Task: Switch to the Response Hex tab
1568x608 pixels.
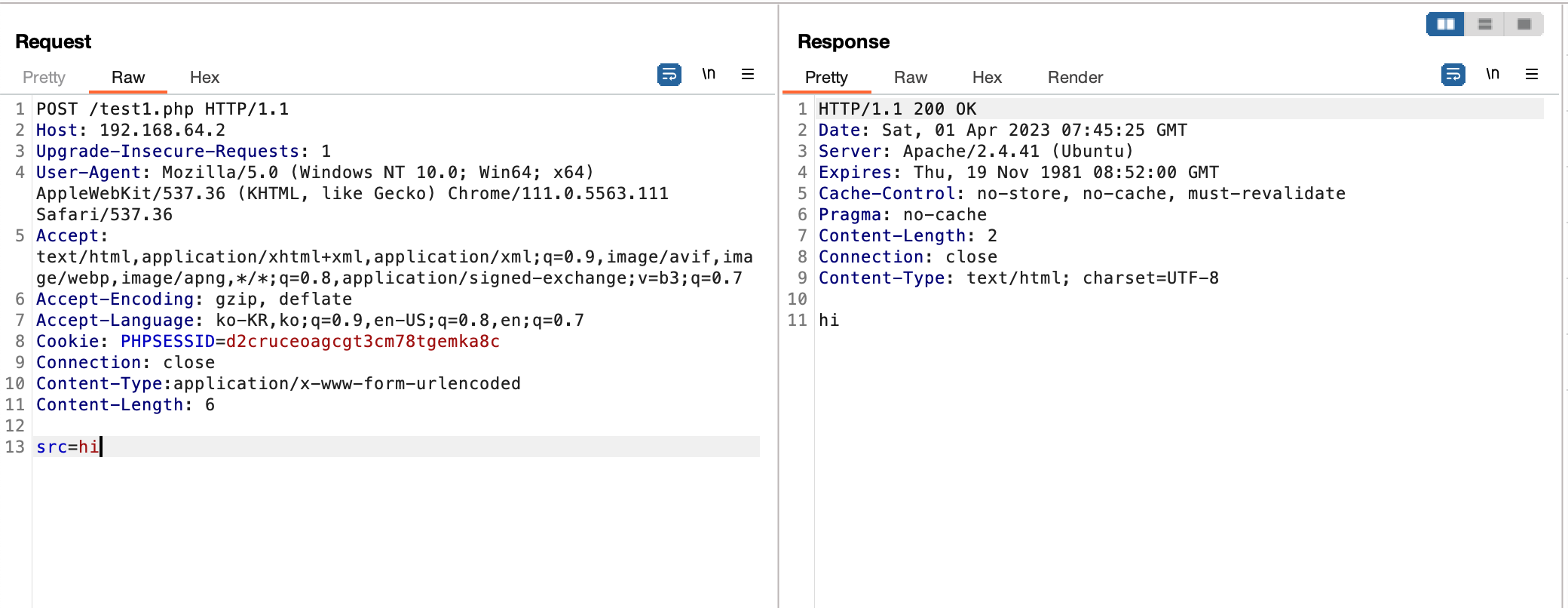Action: click(987, 77)
